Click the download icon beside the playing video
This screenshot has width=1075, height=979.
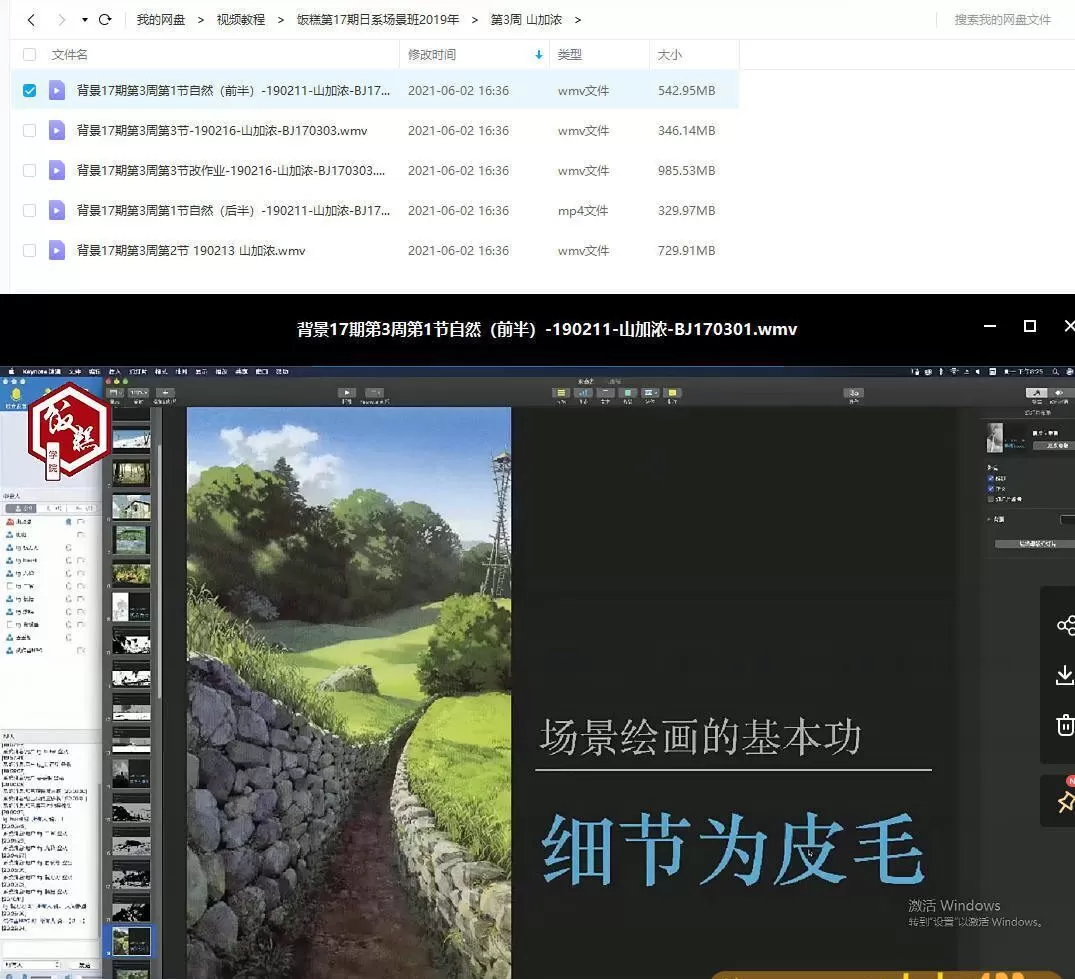click(1065, 675)
